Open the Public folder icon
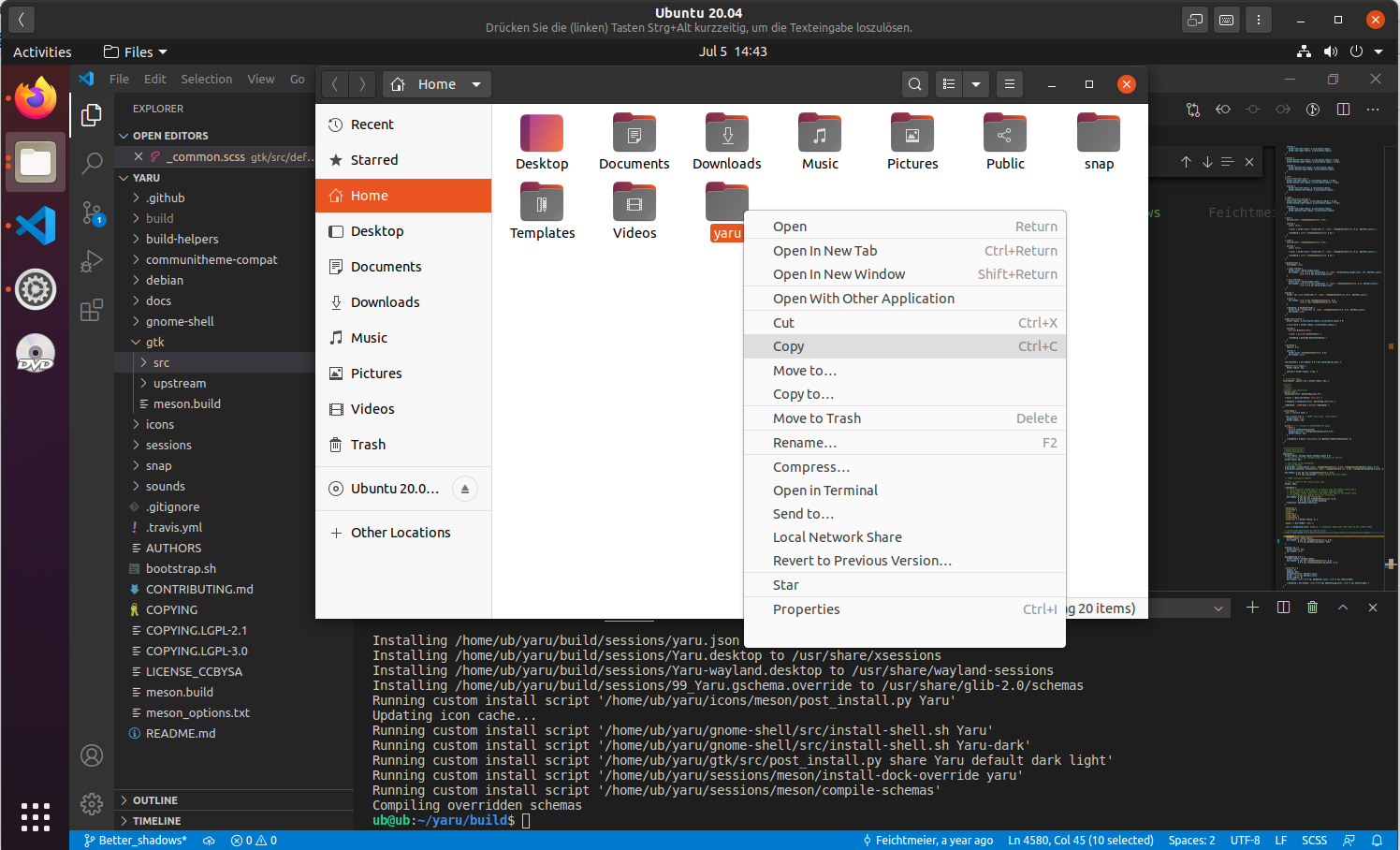 click(x=1005, y=133)
